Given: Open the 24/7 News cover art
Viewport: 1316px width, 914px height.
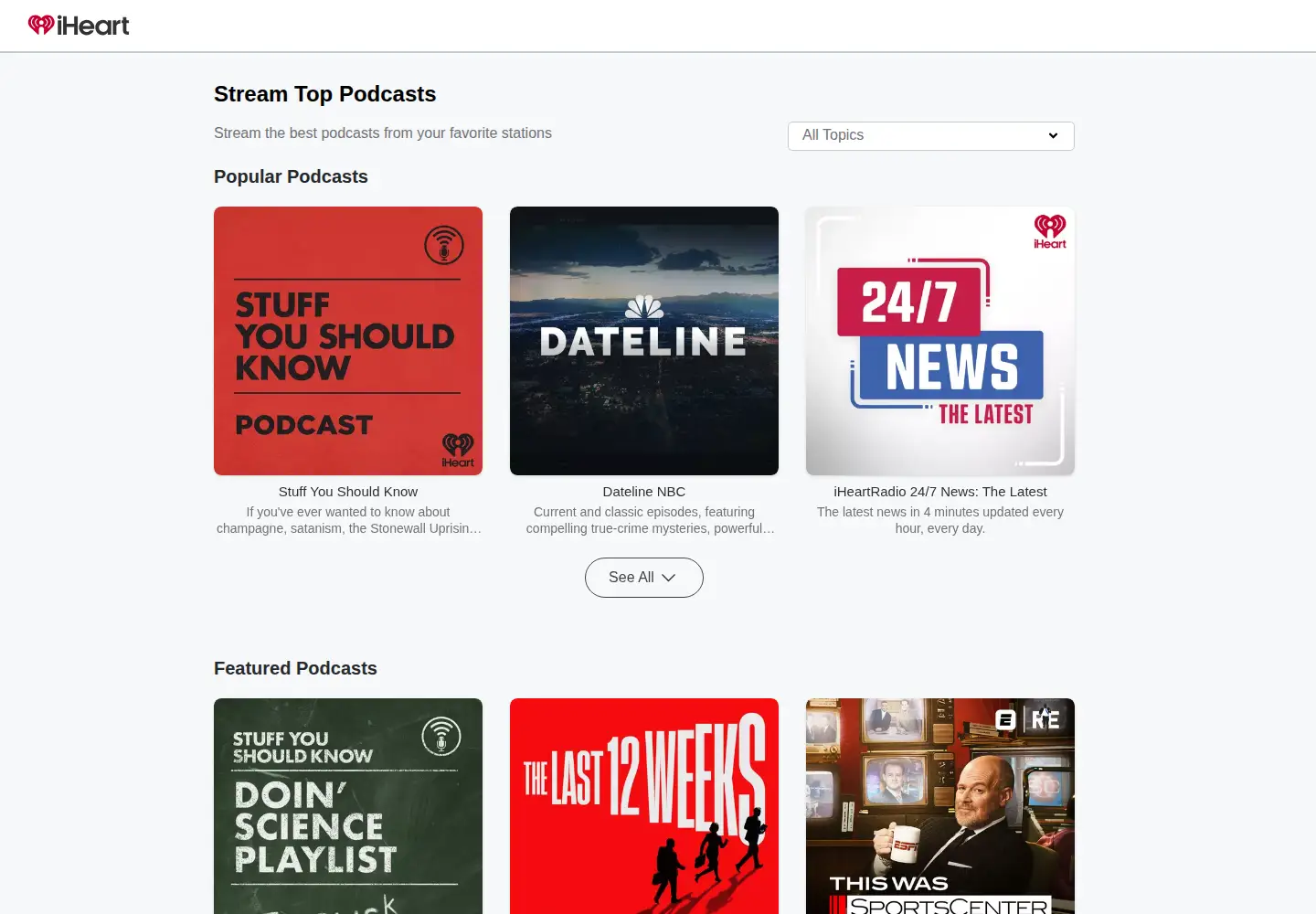Looking at the screenshot, I should tap(940, 341).
